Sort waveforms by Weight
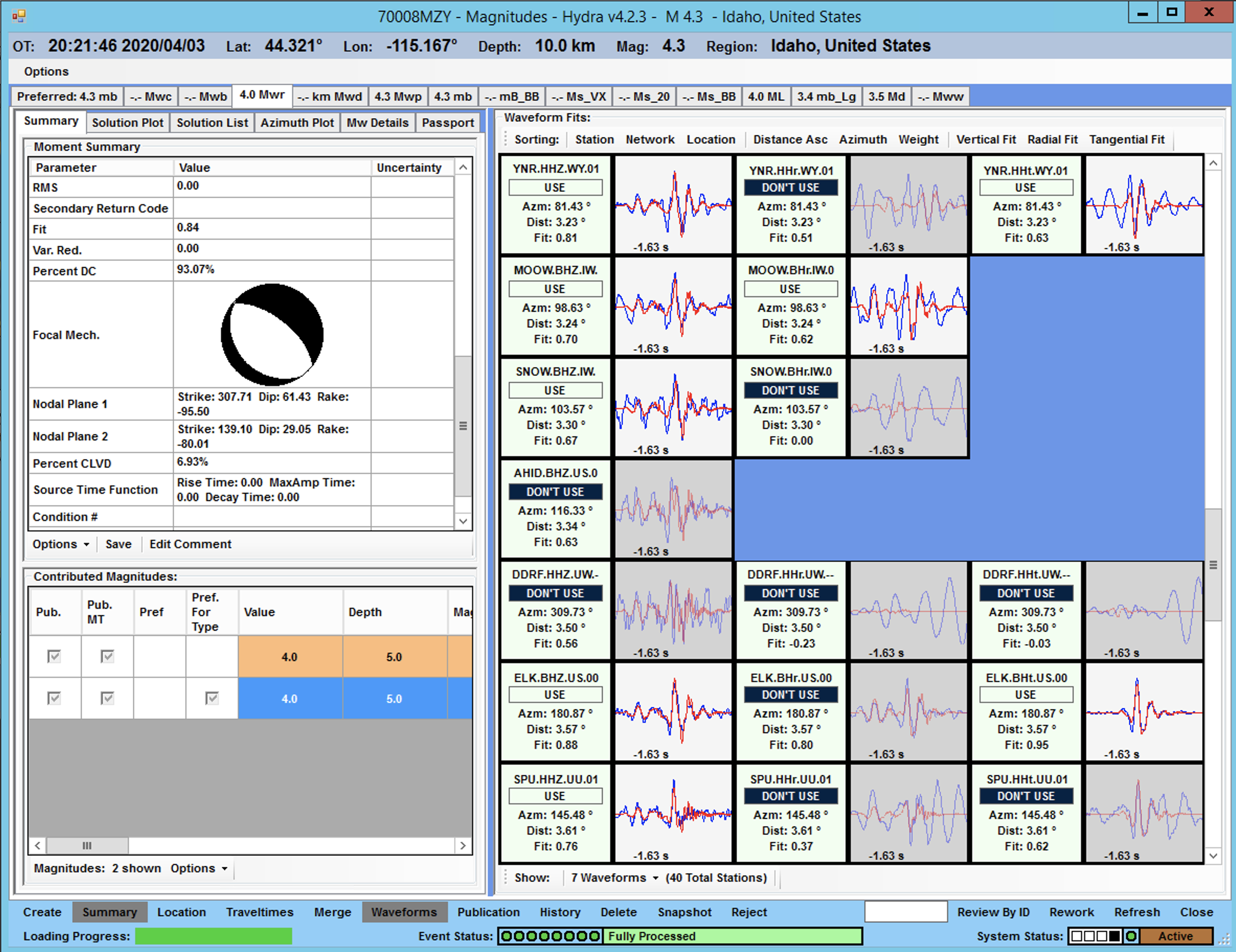Viewport: 1236px width, 952px height. click(x=918, y=140)
